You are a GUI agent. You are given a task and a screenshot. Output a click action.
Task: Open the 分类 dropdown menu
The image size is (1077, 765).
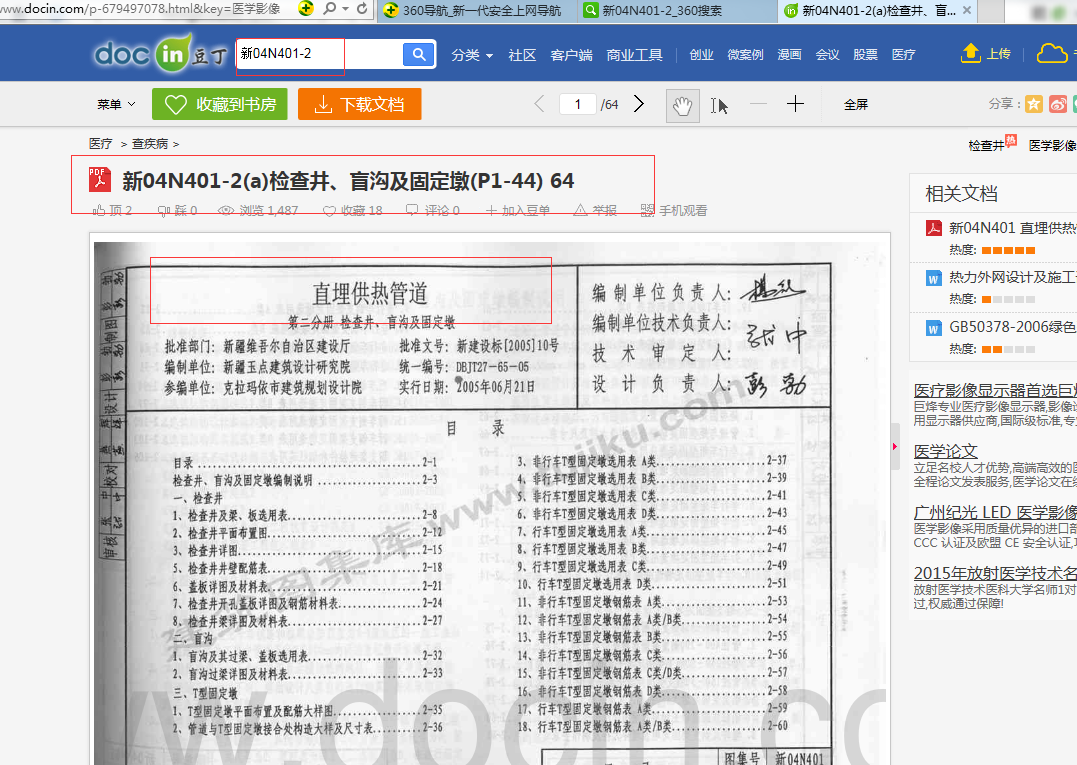pos(472,55)
